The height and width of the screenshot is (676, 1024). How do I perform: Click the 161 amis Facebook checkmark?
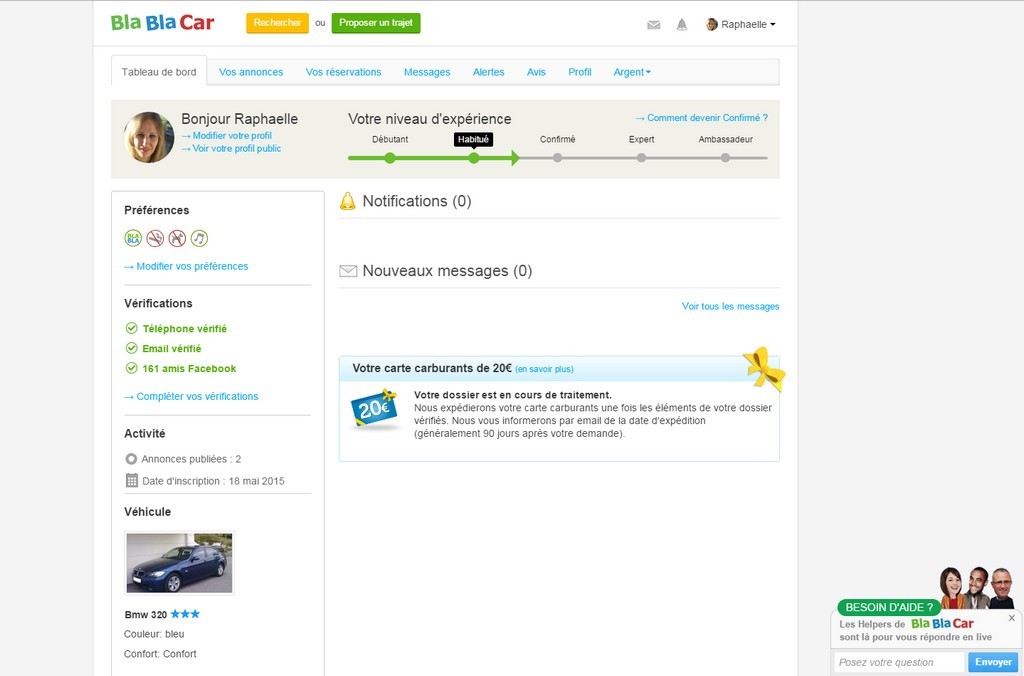coord(131,368)
